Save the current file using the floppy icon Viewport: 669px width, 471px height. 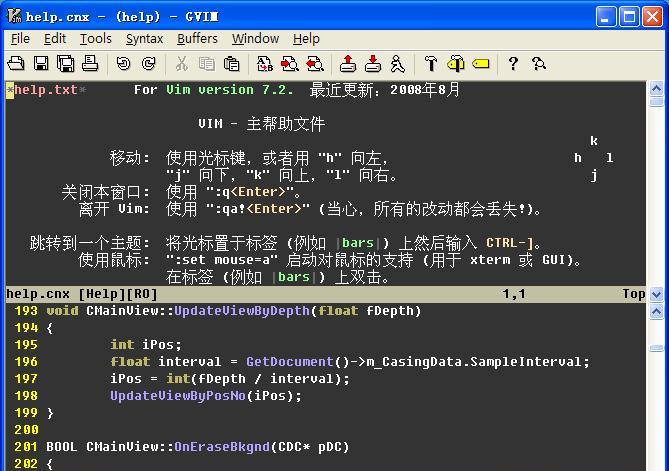pyautogui.click(x=41, y=64)
